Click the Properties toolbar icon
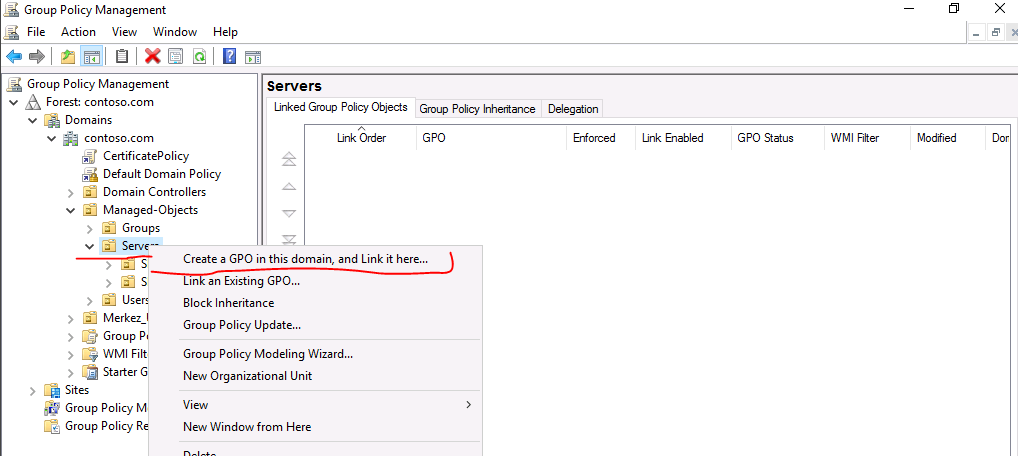Viewport: 1018px width, 456px height. coord(175,57)
